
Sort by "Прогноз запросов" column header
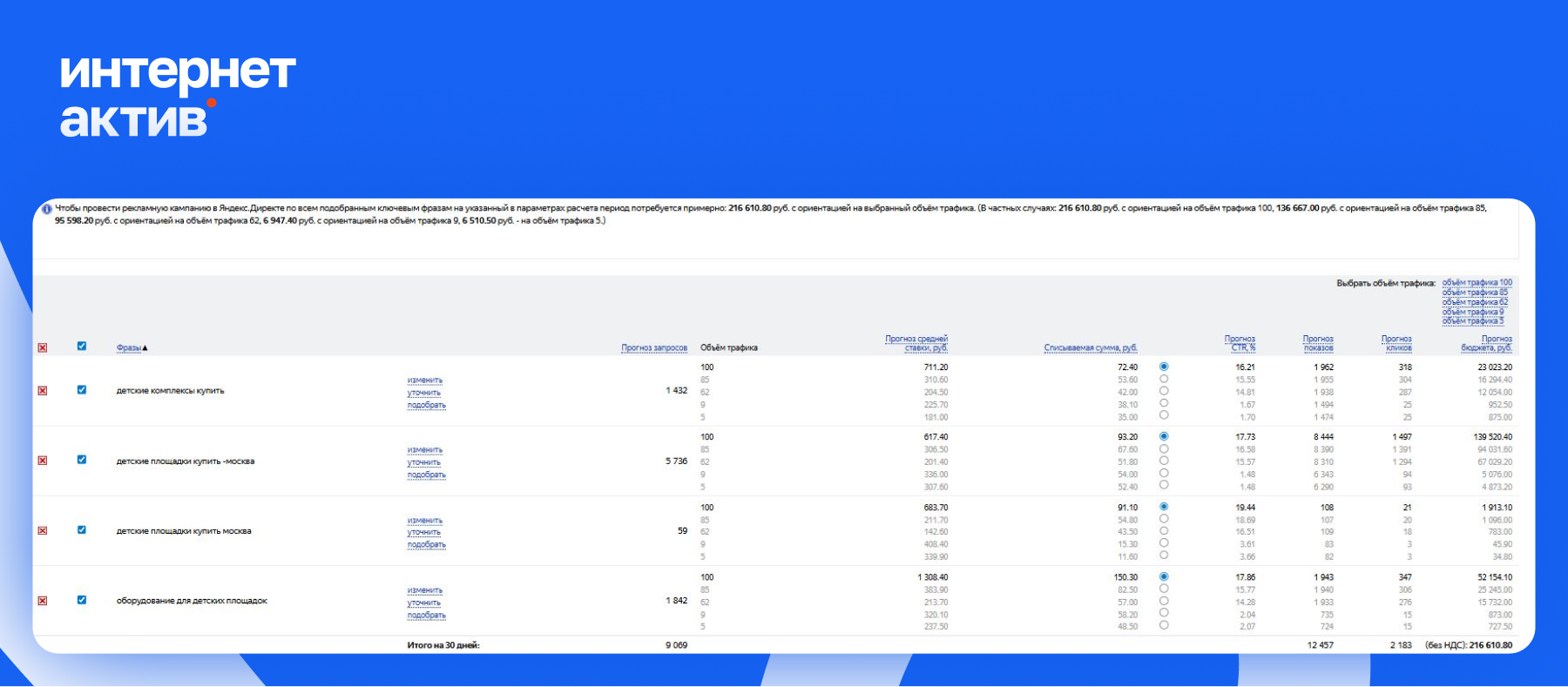[653, 348]
